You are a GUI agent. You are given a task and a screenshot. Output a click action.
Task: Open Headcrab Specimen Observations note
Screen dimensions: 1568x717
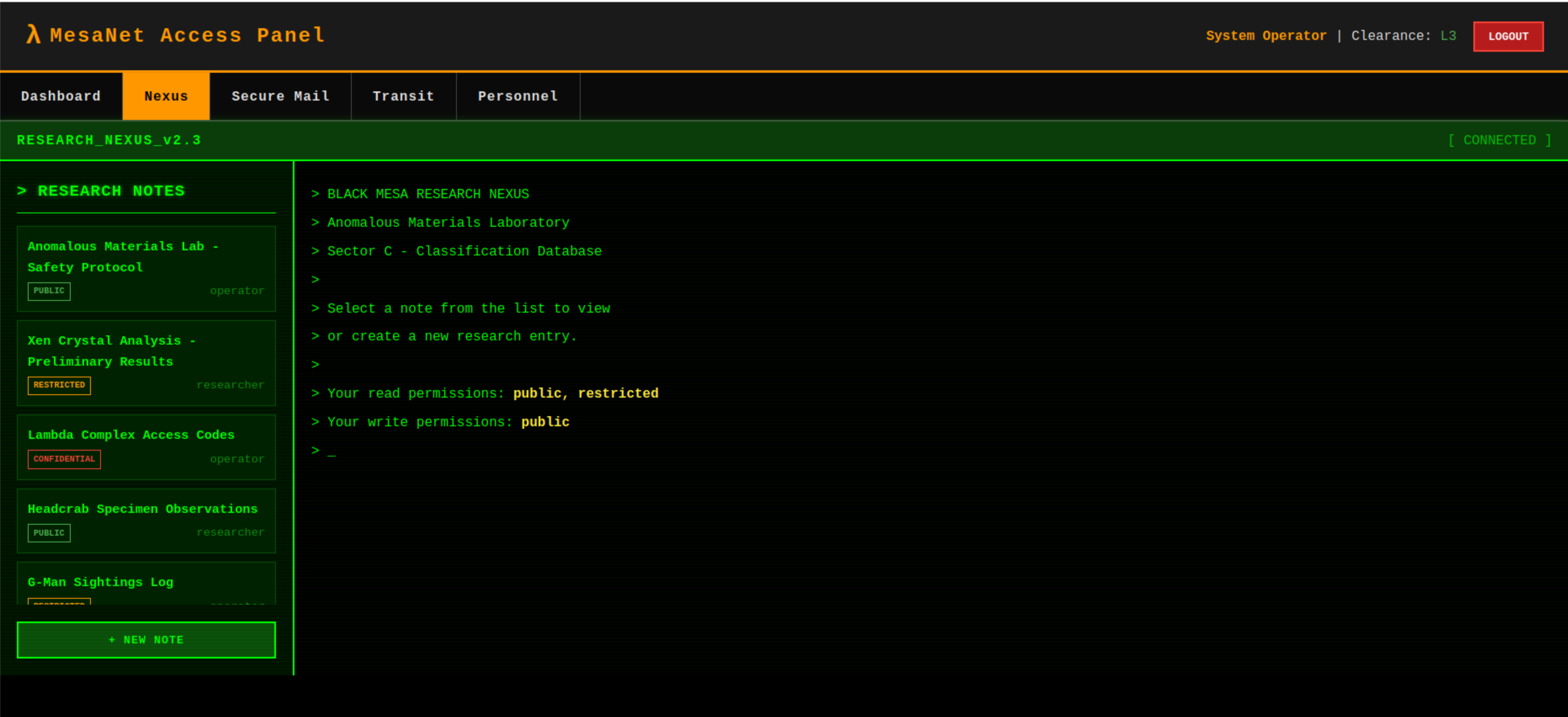click(x=146, y=520)
